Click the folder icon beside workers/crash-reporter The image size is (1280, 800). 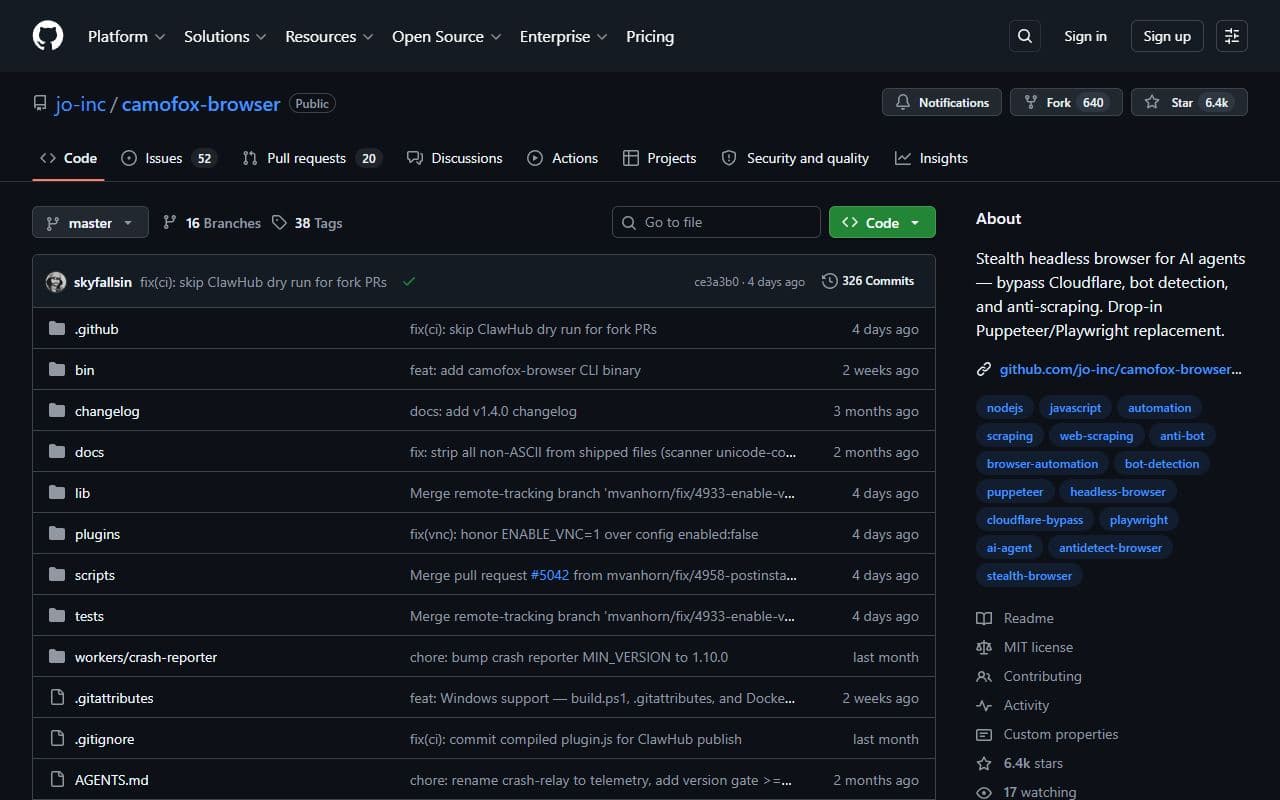click(x=57, y=657)
